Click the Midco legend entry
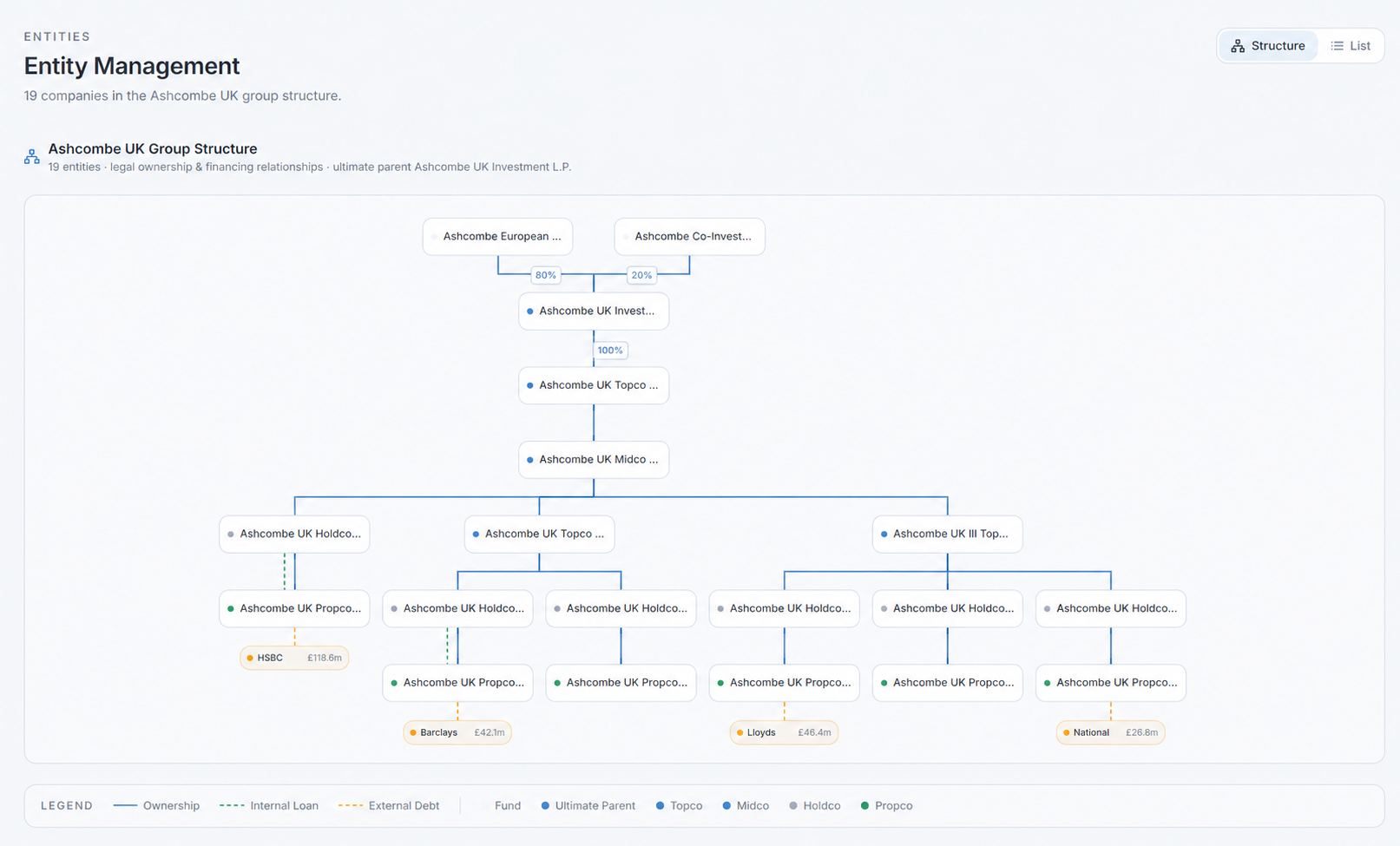The image size is (1400, 846). [x=746, y=806]
